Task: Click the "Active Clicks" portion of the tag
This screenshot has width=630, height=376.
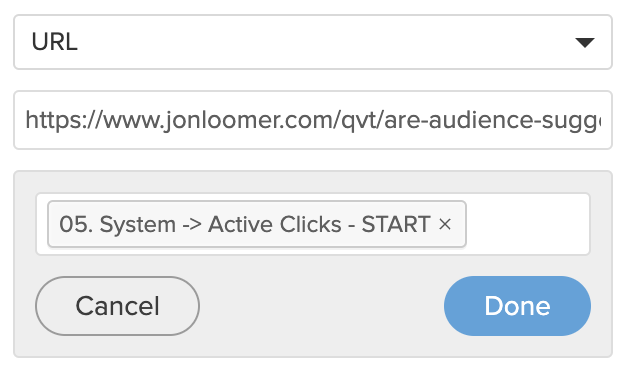Action: 274,224
